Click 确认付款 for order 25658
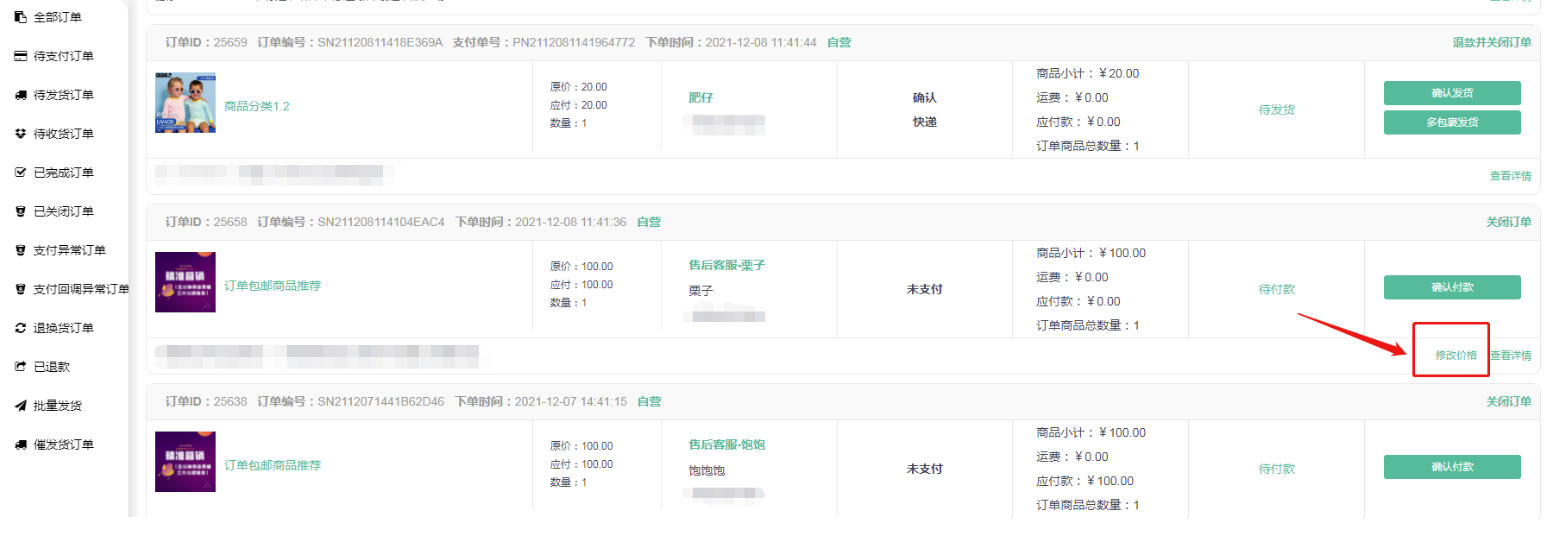 coord(1451,287)
